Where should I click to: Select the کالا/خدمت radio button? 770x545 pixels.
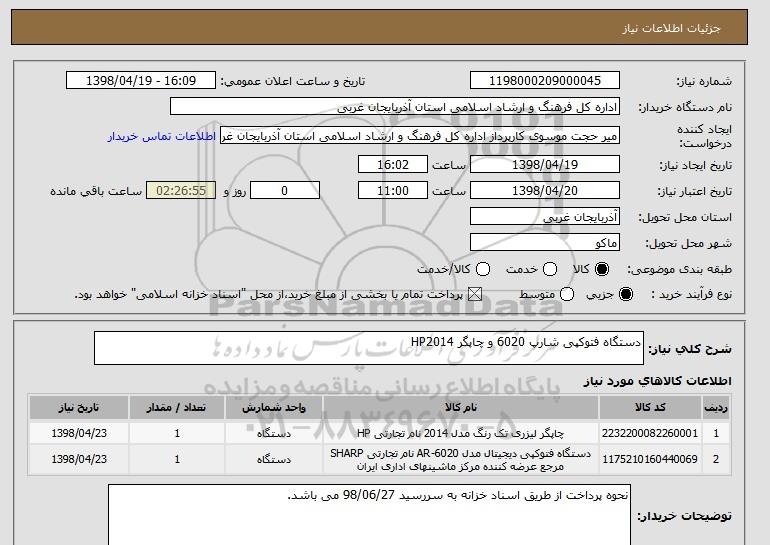tap(483, 269)
